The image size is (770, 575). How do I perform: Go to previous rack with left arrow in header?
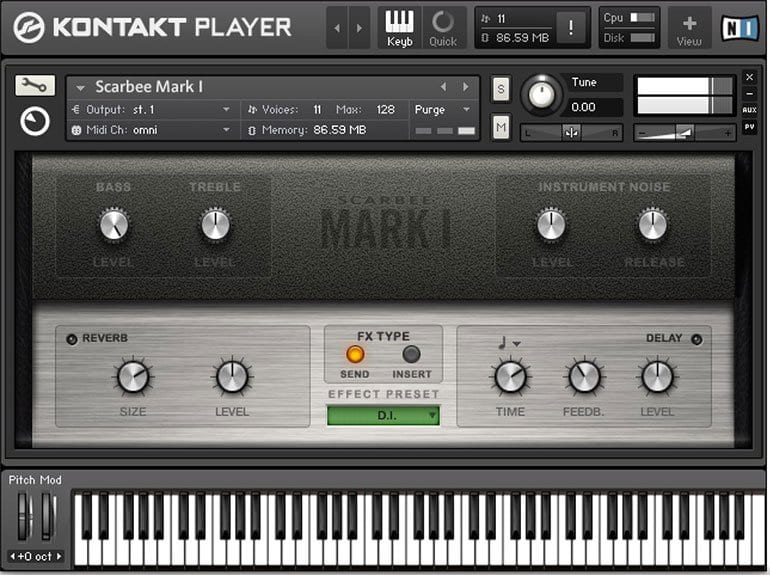337,28
